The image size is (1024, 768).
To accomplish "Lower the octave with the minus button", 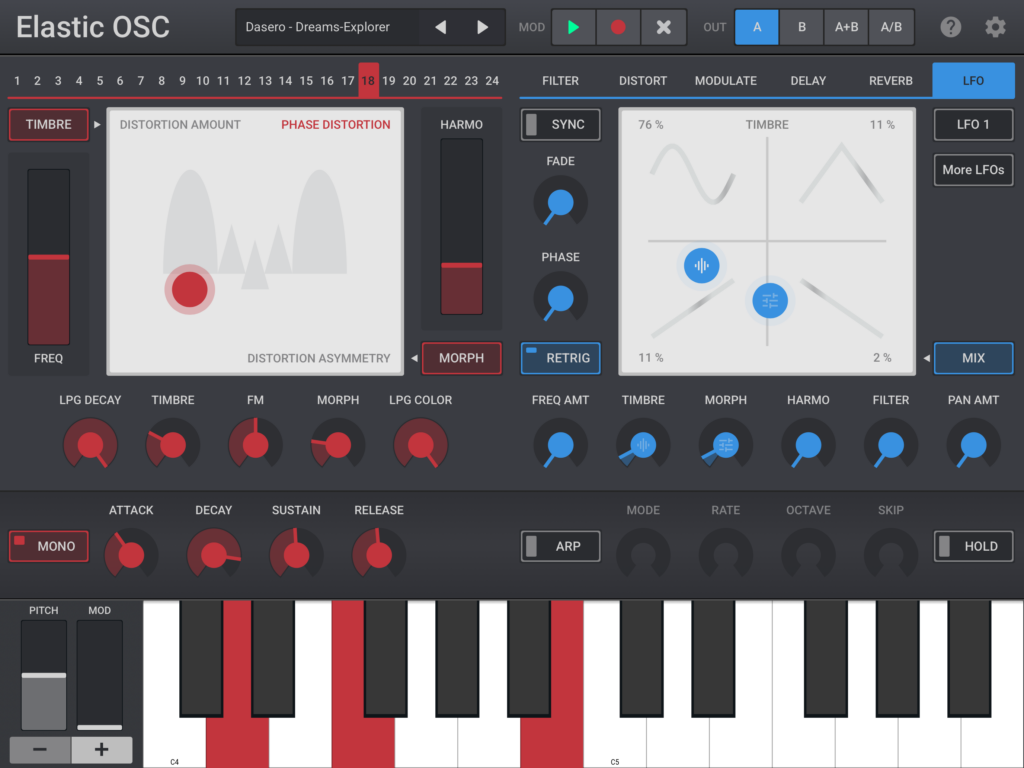I will coord(40,749).
